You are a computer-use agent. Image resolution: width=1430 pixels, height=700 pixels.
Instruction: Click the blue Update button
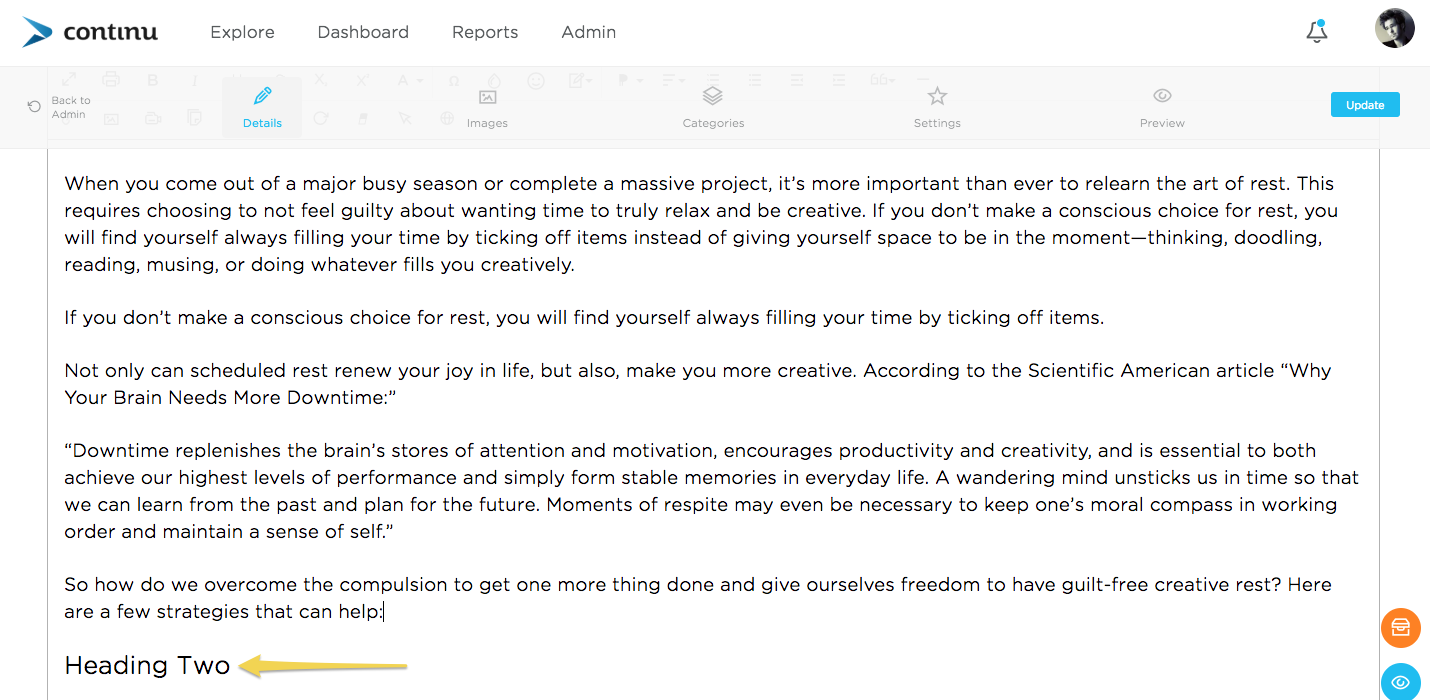pos(1365,105)
